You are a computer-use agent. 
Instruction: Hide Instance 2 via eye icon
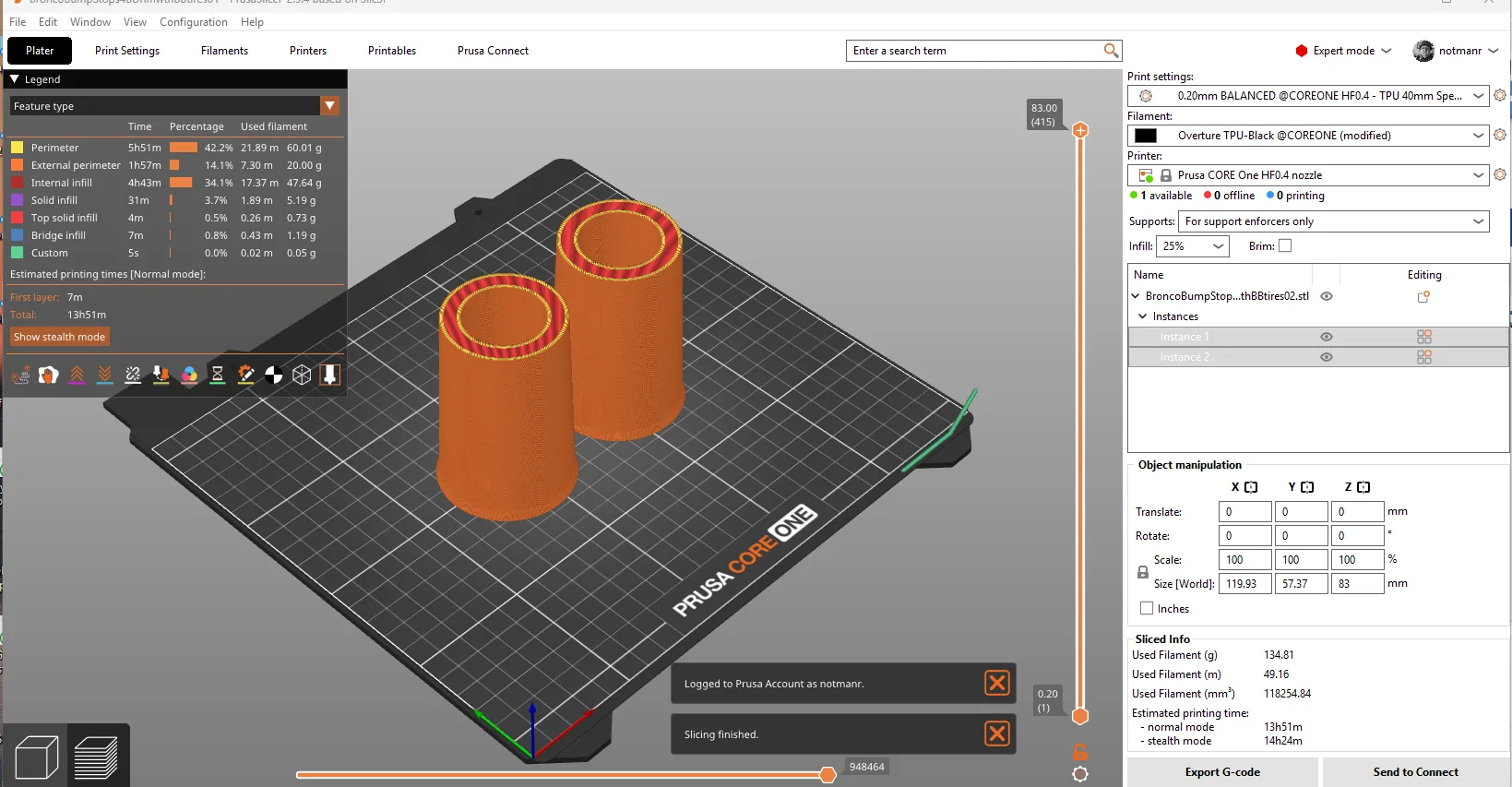point(1327,357)
